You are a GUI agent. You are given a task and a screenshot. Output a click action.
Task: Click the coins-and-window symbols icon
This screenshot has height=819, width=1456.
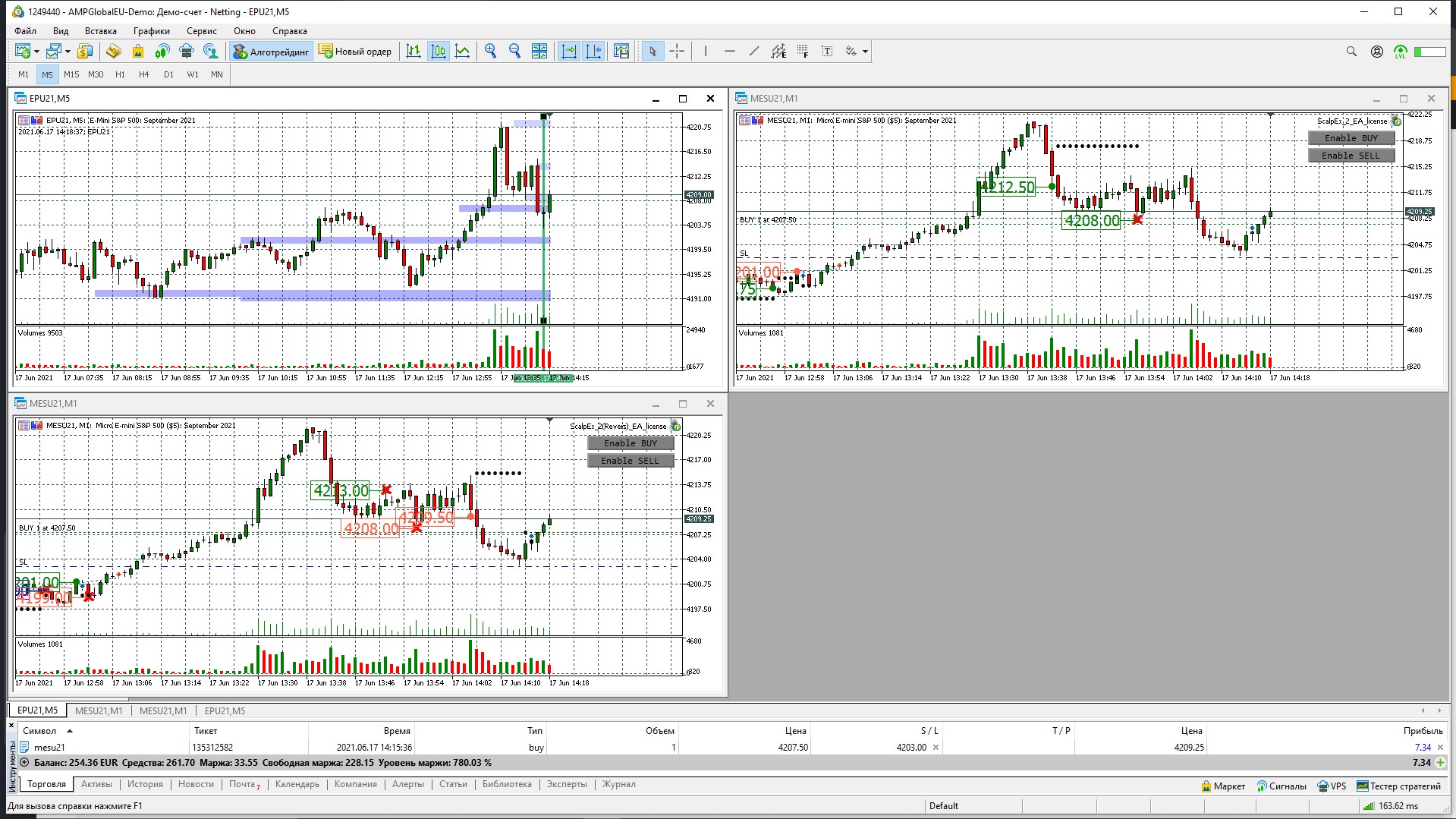(86, 51)
